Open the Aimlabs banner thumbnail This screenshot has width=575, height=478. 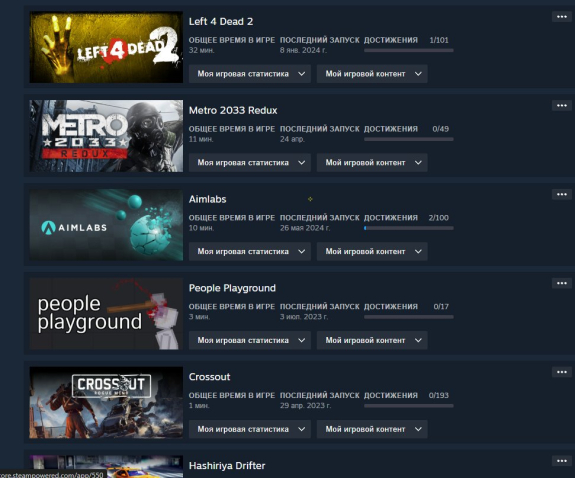pos(106,225)
